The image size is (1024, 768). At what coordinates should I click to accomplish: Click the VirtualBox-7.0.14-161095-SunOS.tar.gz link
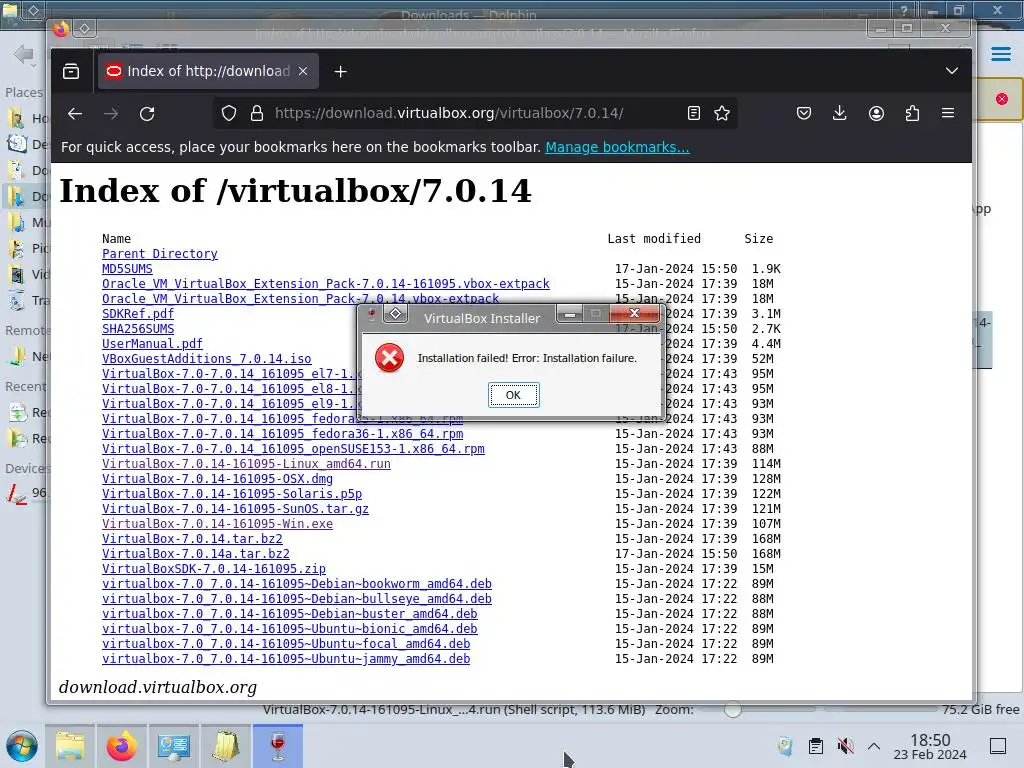click(235, 509)
